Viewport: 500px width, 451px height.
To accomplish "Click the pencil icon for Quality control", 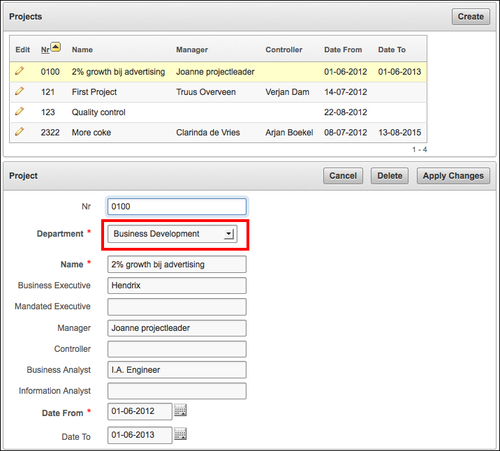I will pos(19,111).
